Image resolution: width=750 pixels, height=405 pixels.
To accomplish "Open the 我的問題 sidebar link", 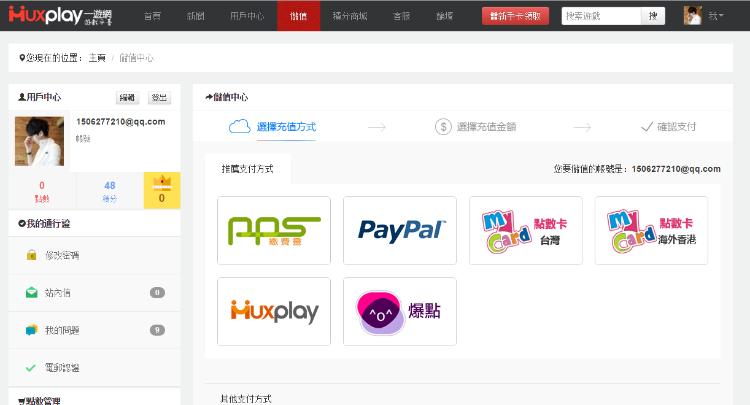I will 62,330.
